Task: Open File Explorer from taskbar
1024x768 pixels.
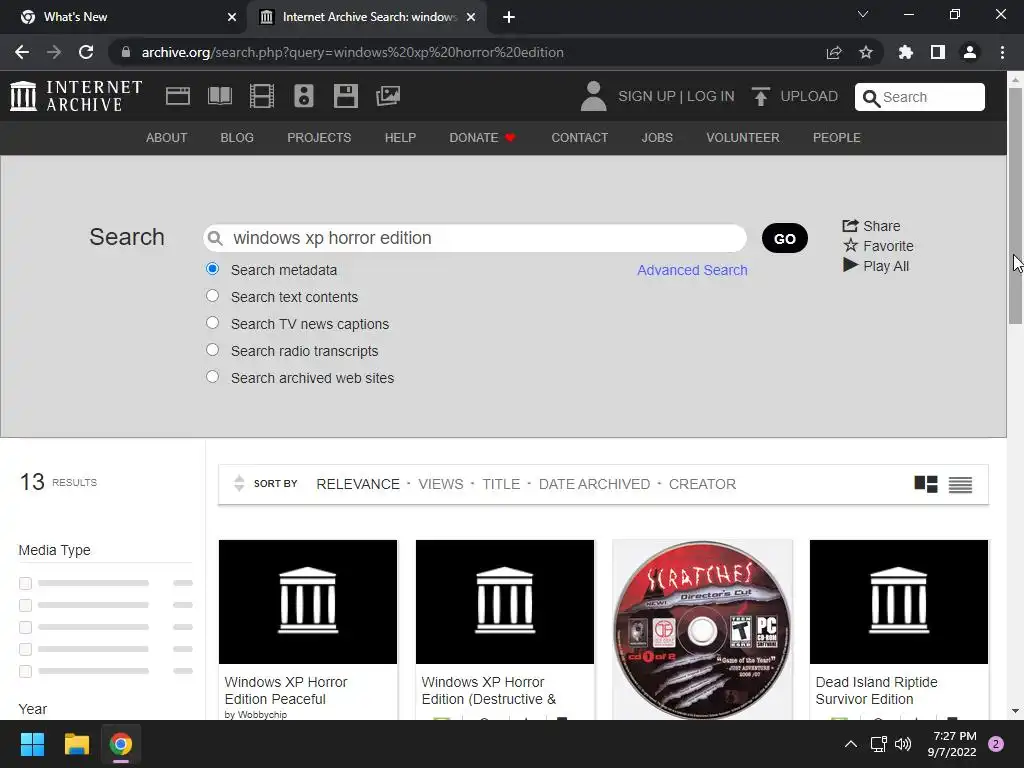Action: (x=76, y=744)
